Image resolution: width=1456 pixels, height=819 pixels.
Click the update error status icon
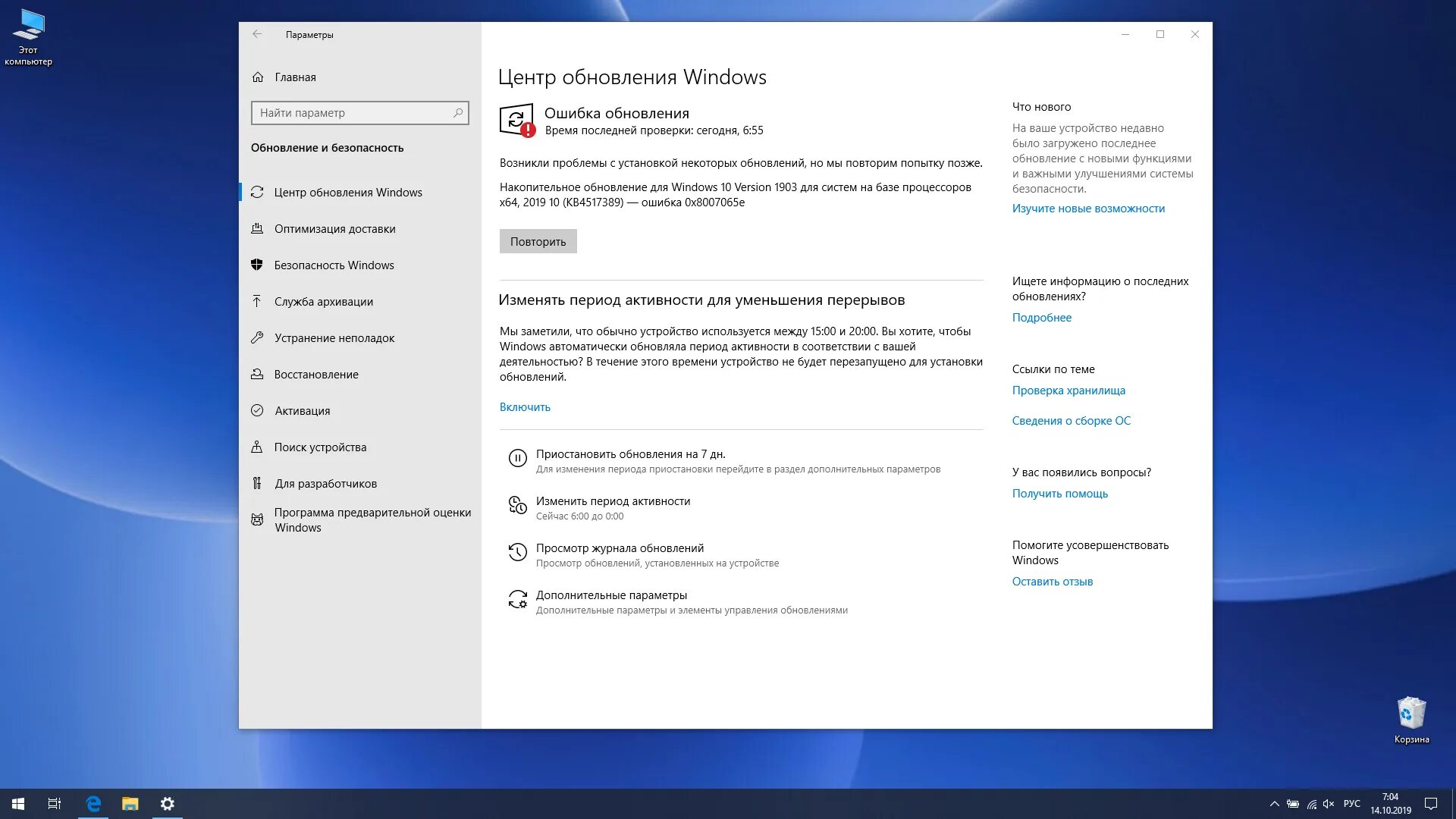click(517, 120)
